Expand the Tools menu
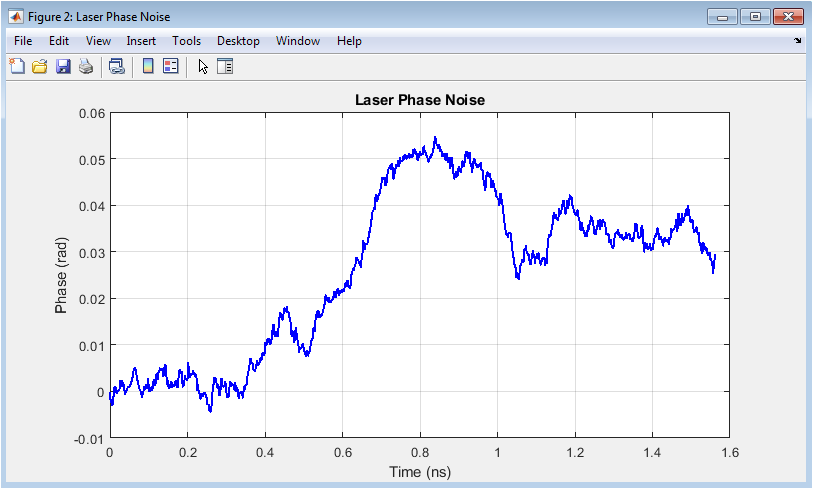This screenshot has height=489, width=813. pos(186,41)
